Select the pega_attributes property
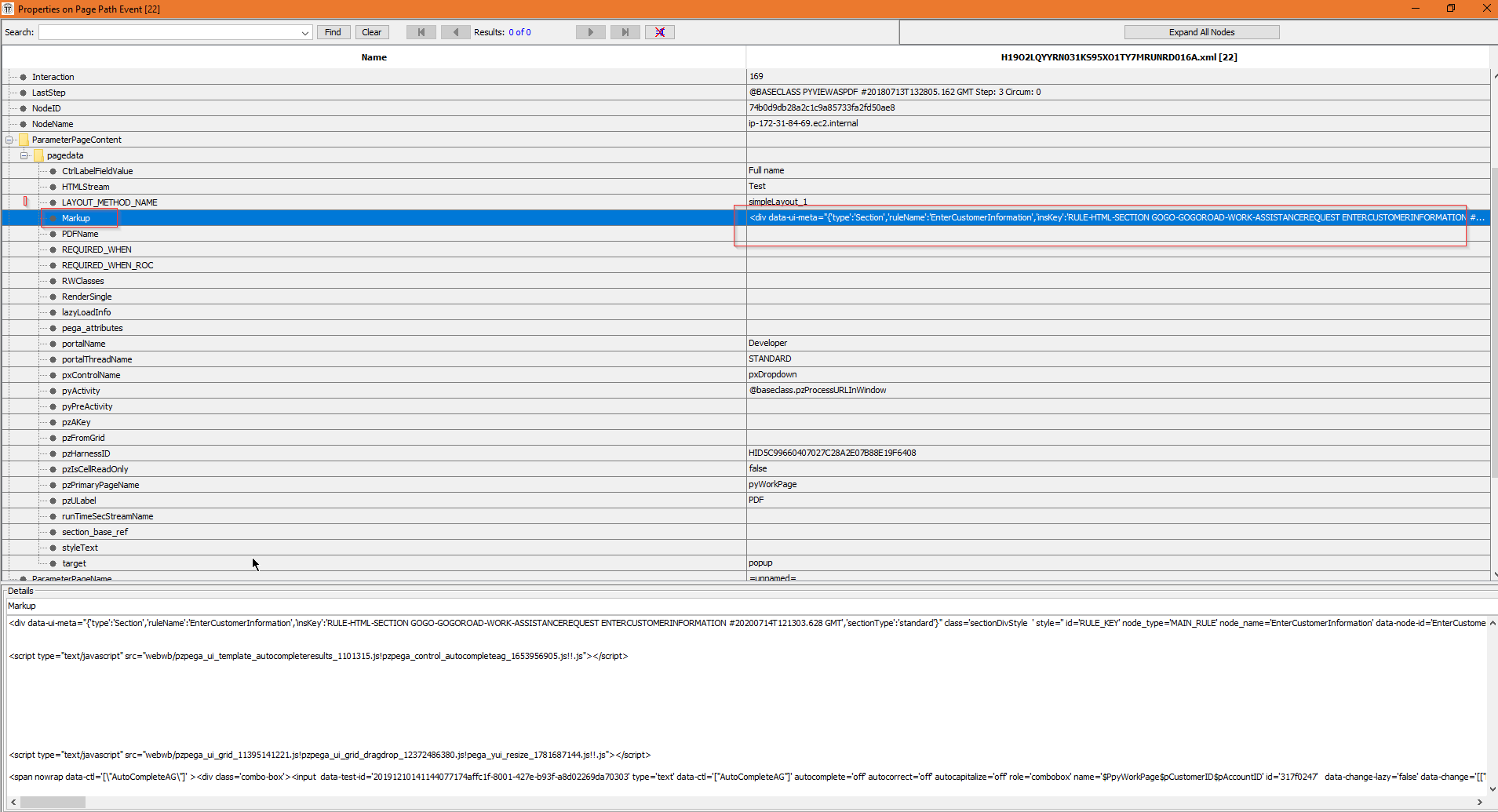Screen dimensions: 1498x812 click(92, 328)
